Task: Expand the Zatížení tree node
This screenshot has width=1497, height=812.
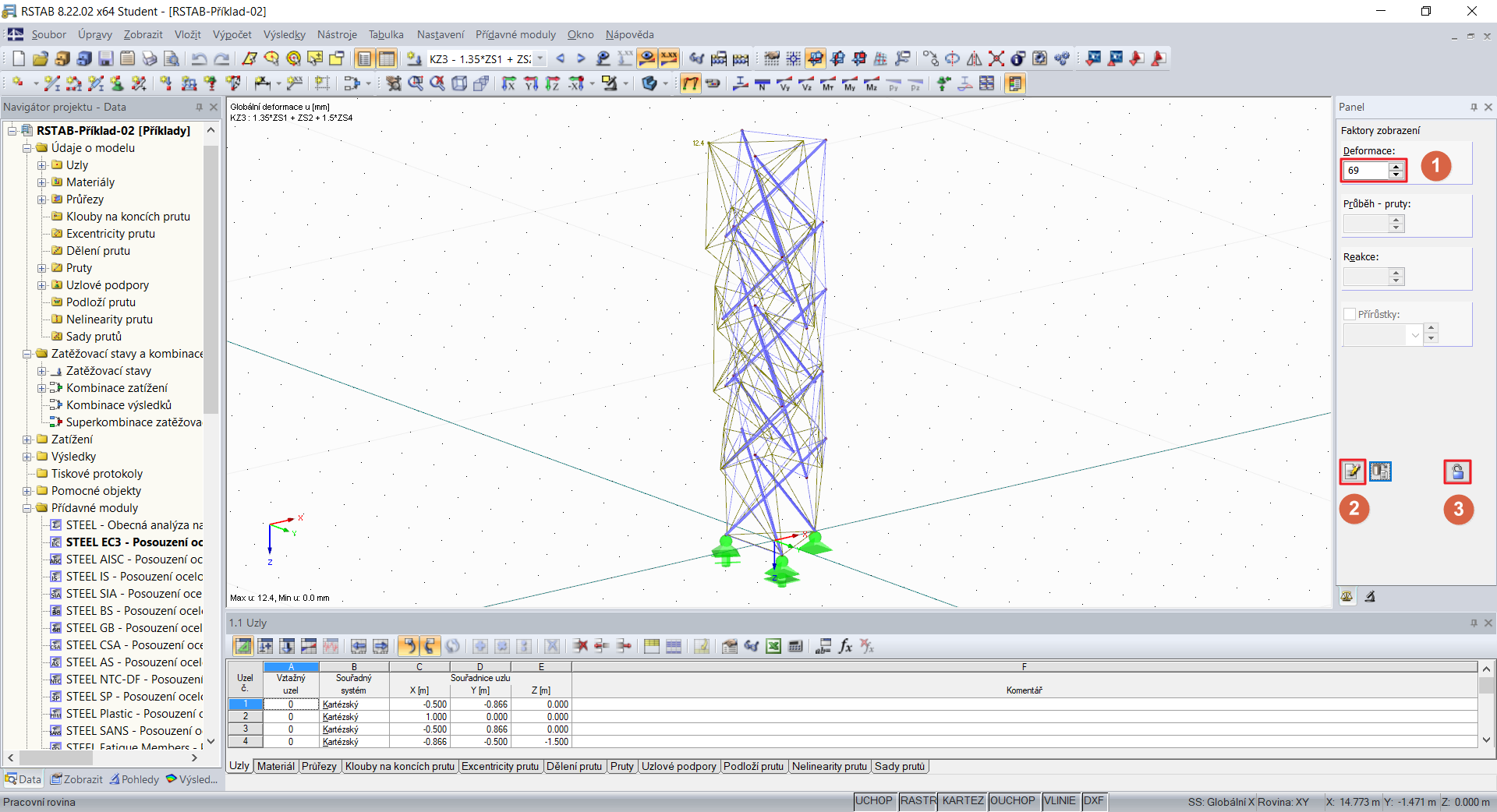Action: click(27, 440)
